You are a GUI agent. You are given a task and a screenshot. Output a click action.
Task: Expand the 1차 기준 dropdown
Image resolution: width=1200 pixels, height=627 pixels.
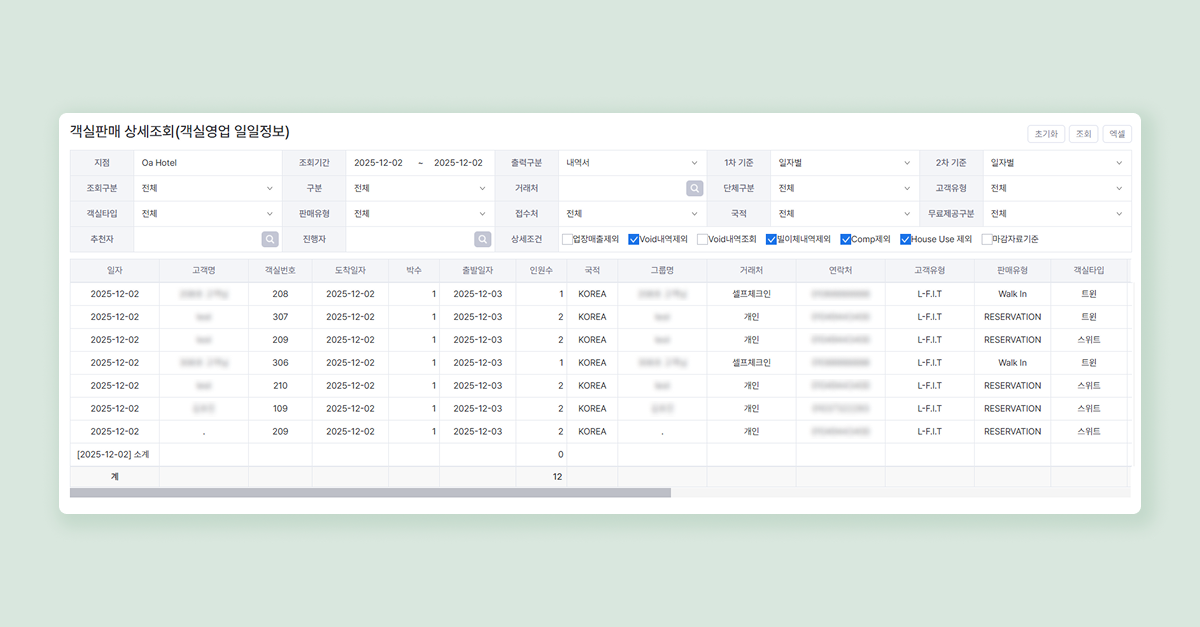point(844,163)
